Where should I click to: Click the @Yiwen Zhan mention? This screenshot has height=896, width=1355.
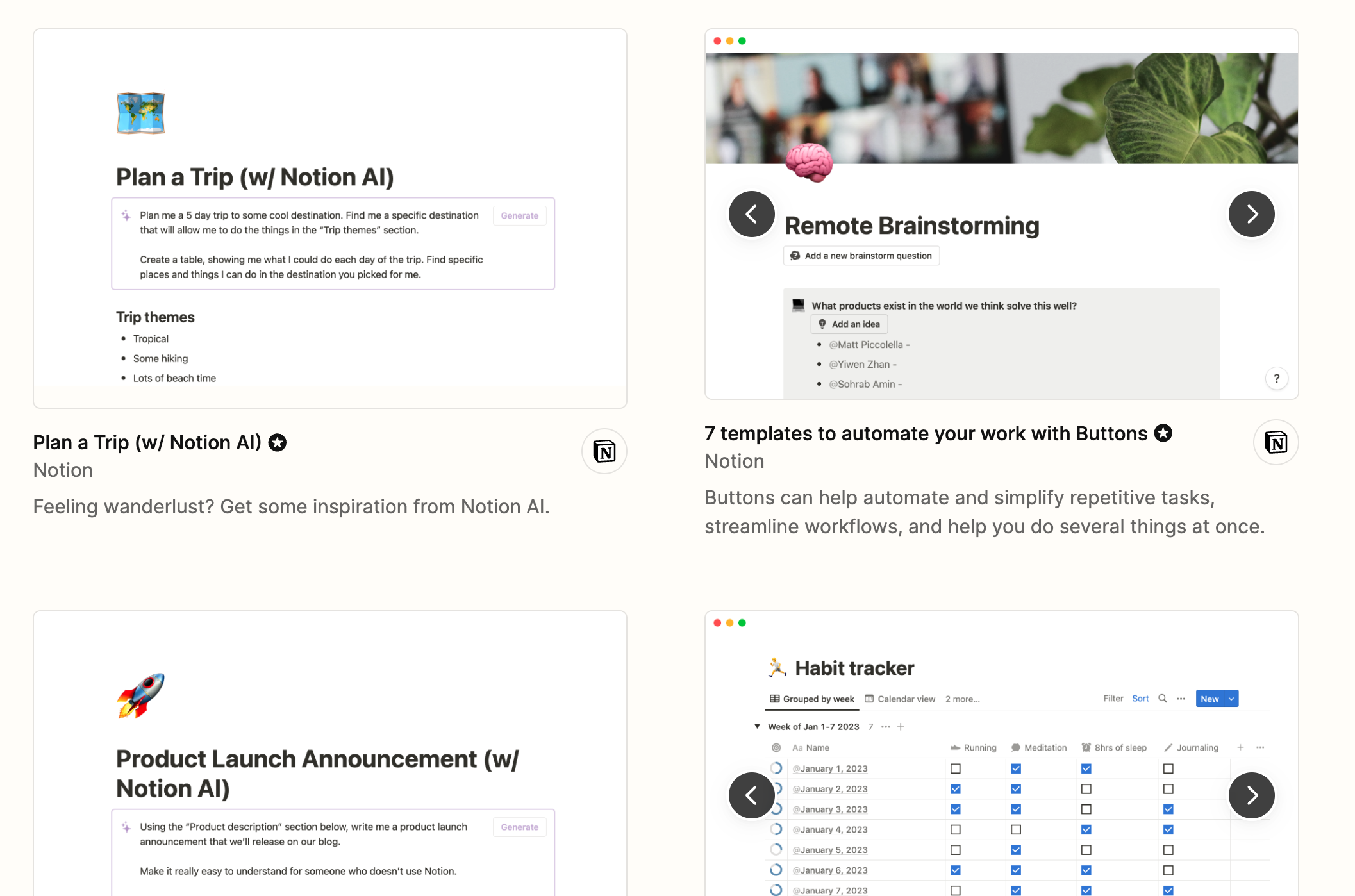(x=860, y=365)
